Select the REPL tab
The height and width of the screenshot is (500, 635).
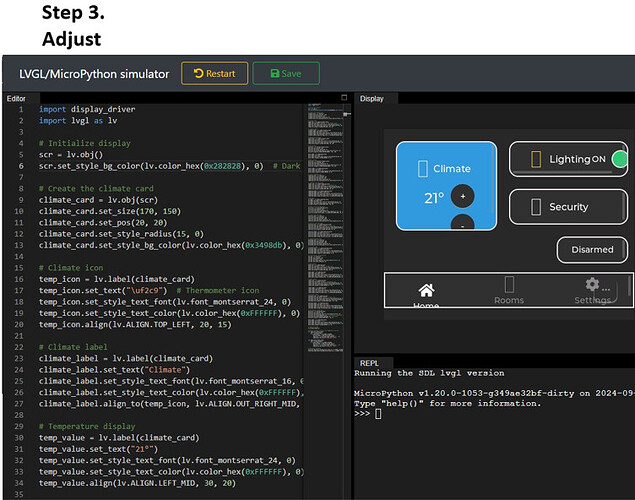(x=369, y=363)
